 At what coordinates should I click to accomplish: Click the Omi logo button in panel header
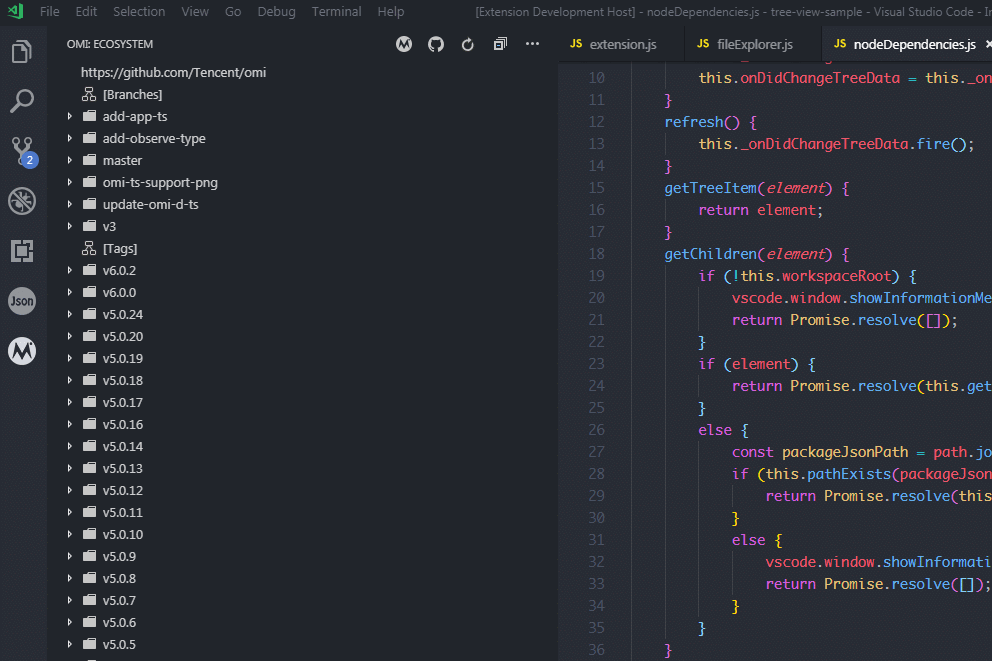(x=404, y=44)
